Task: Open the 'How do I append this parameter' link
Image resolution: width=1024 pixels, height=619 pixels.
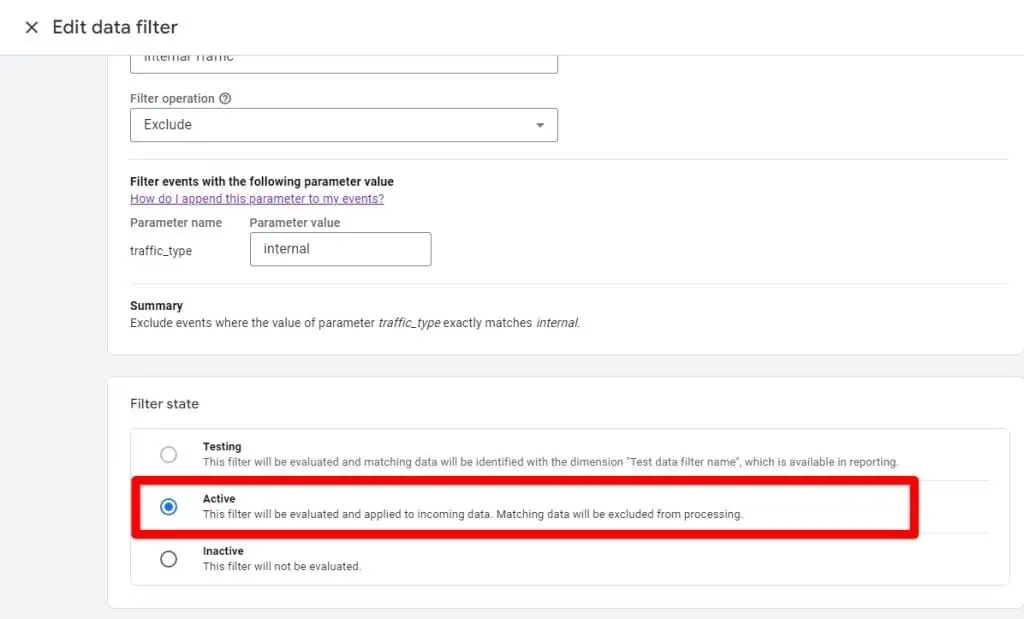Action: [257, 199]
